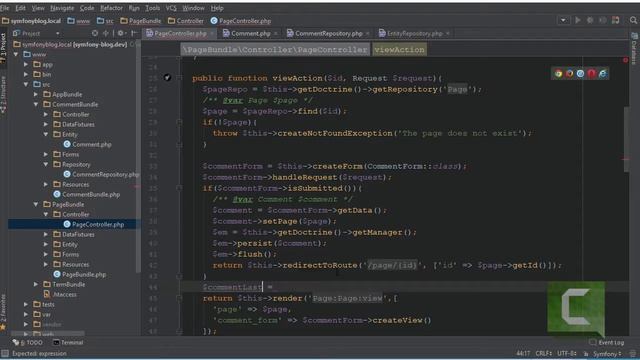Click the Debug button in the toolbar

tap(590, 20)
